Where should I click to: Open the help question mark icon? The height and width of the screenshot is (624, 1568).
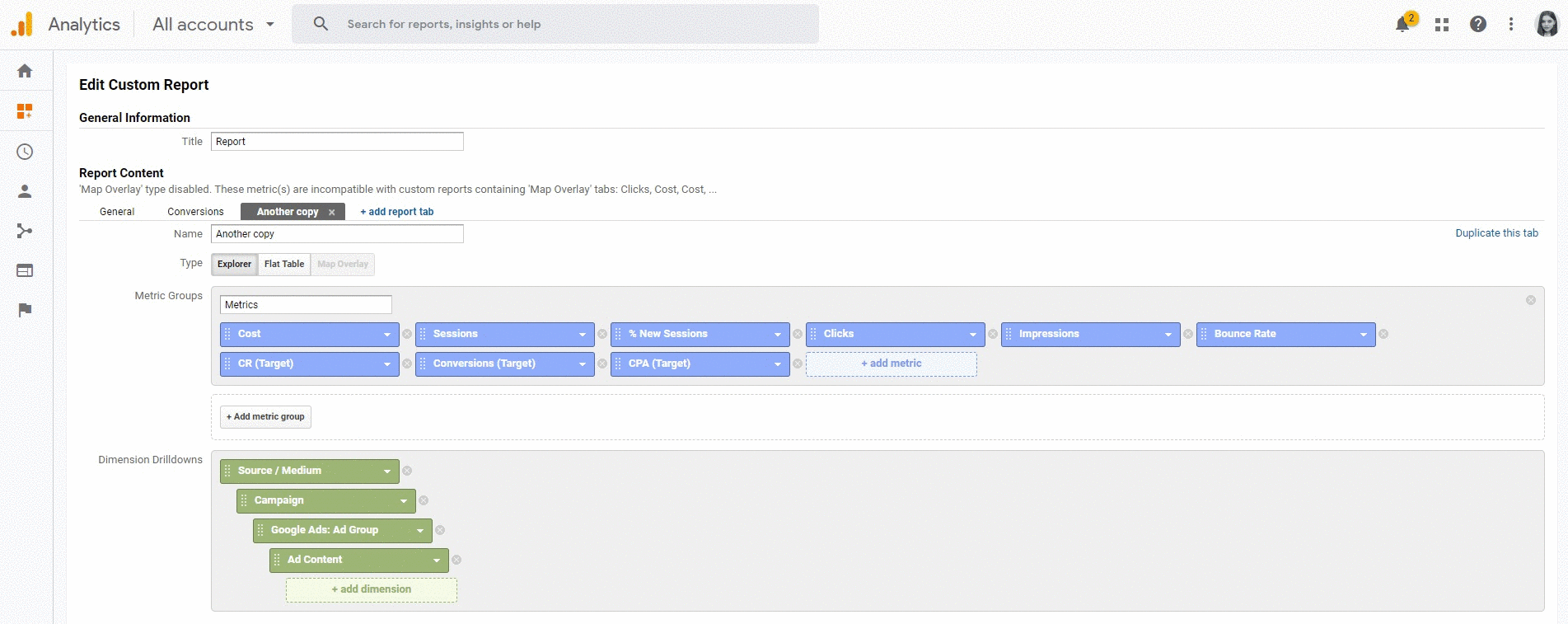[x=1478, y=24]
